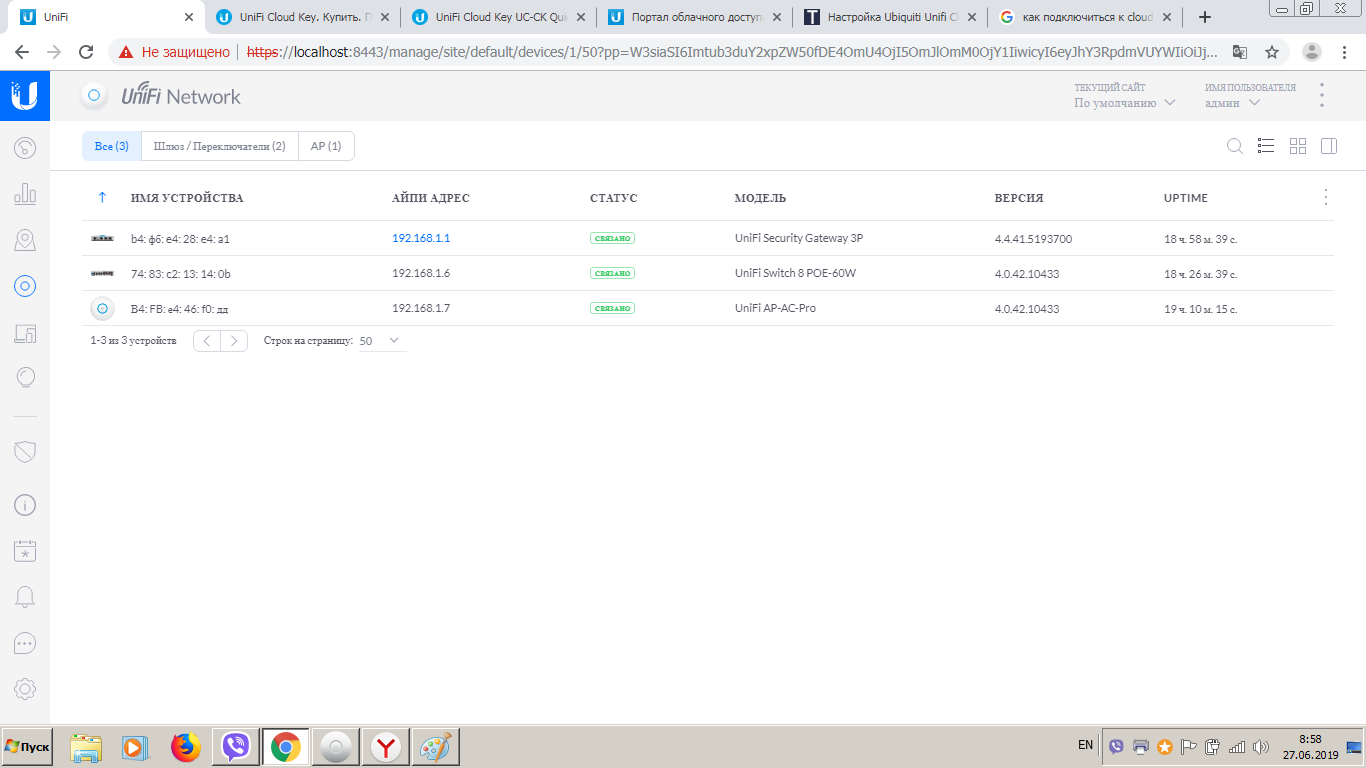Open the Events calendar star icon

pyautogui.click(x=25, y=551)
